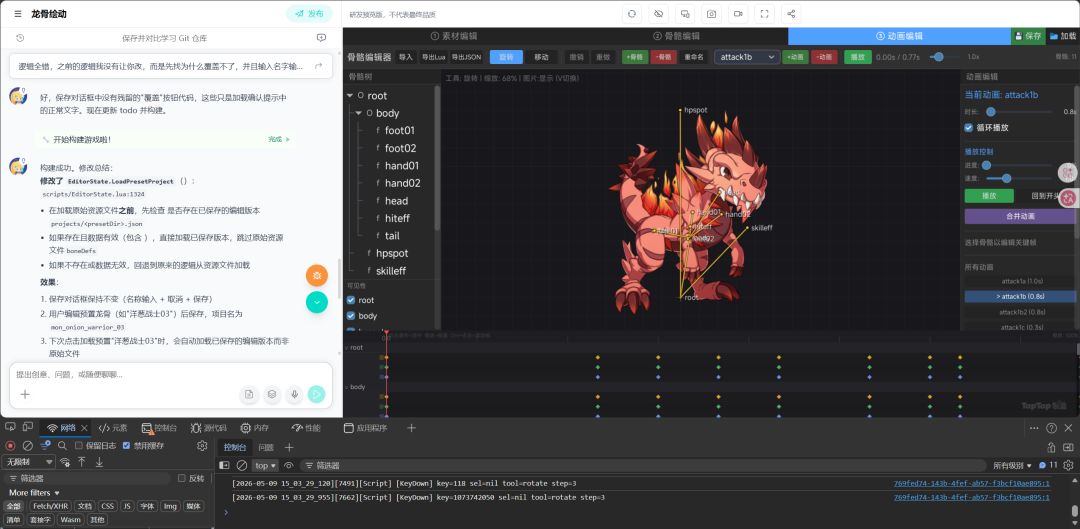Viewport: 1080px width, 529px height.
Task: Click the device preview icon in top toolbar
Action: click(x=685, y=14)
